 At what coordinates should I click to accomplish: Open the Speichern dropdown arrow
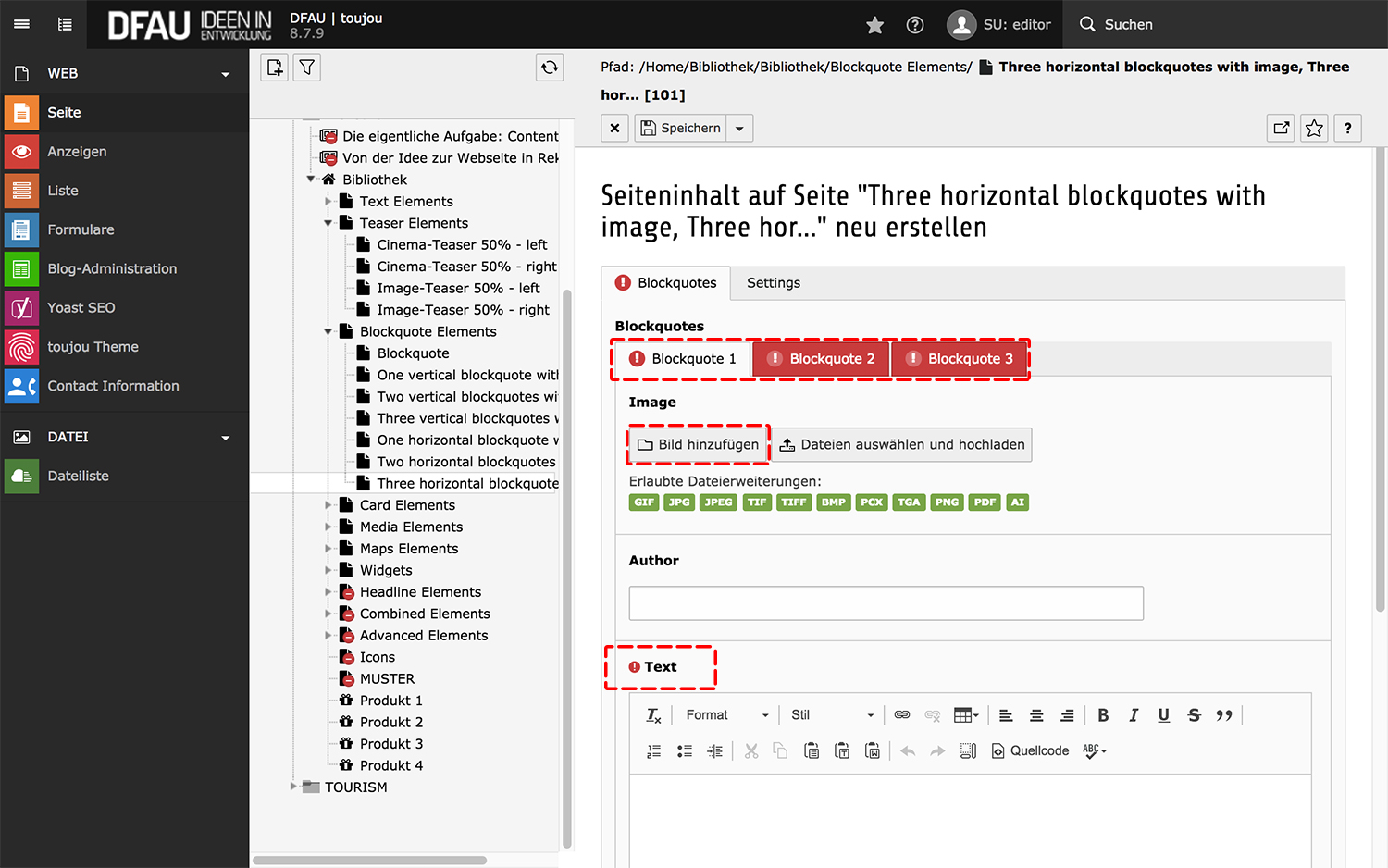pos(739,128)
